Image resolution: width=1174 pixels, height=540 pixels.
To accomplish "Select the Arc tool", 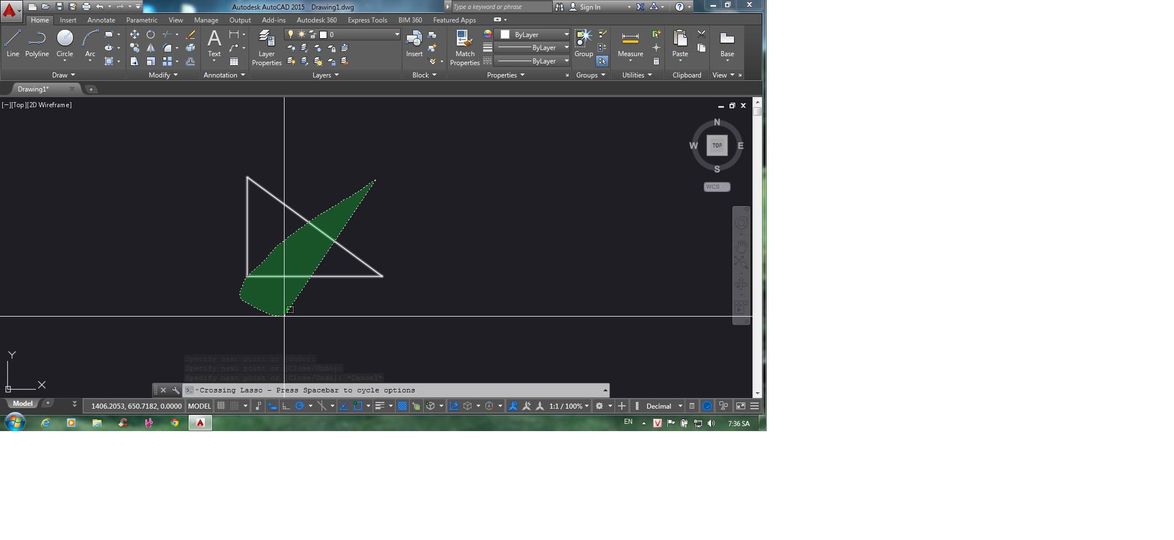I will point(90,43).
